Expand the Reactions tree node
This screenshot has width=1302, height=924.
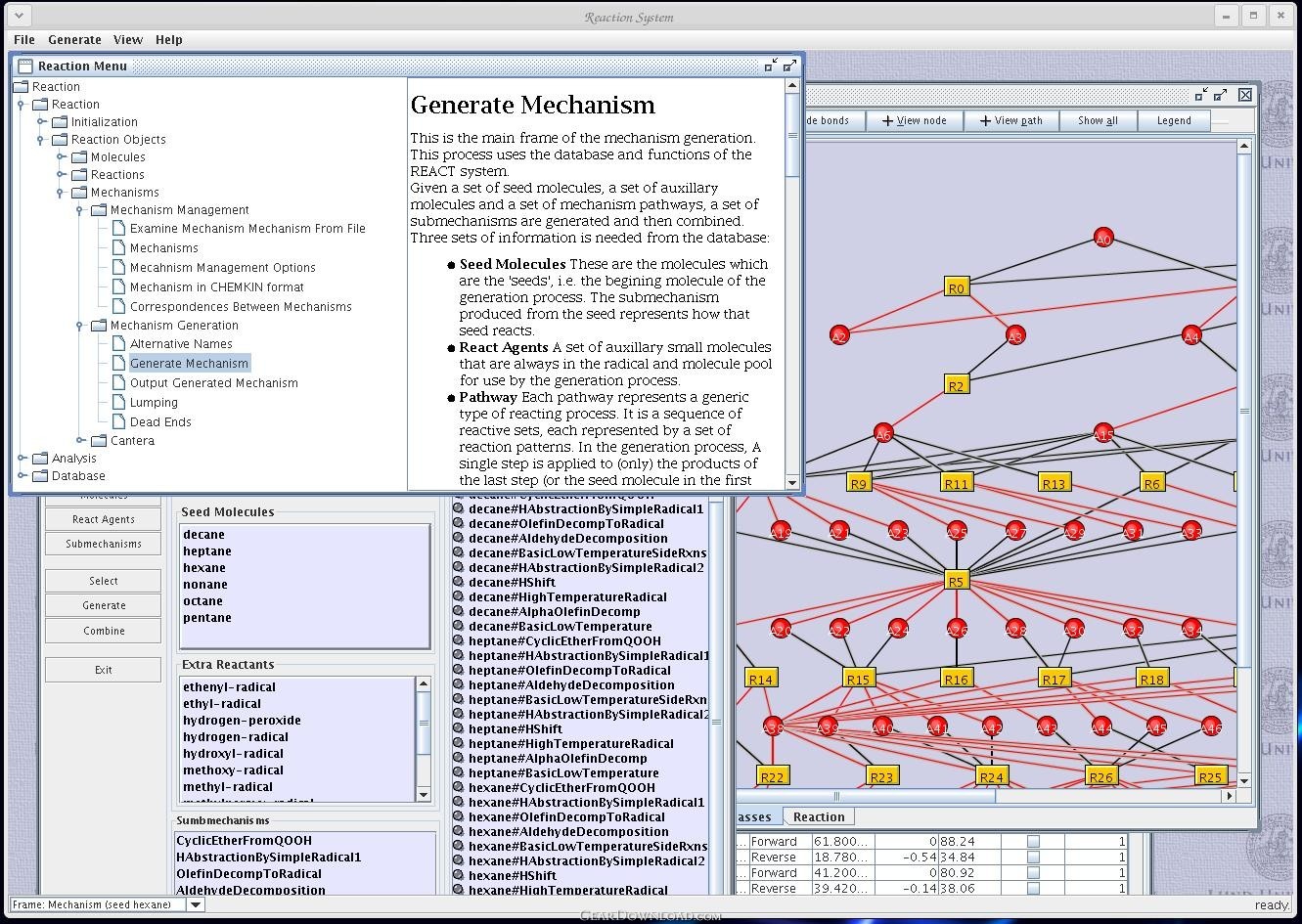click(x=61, y=175)
